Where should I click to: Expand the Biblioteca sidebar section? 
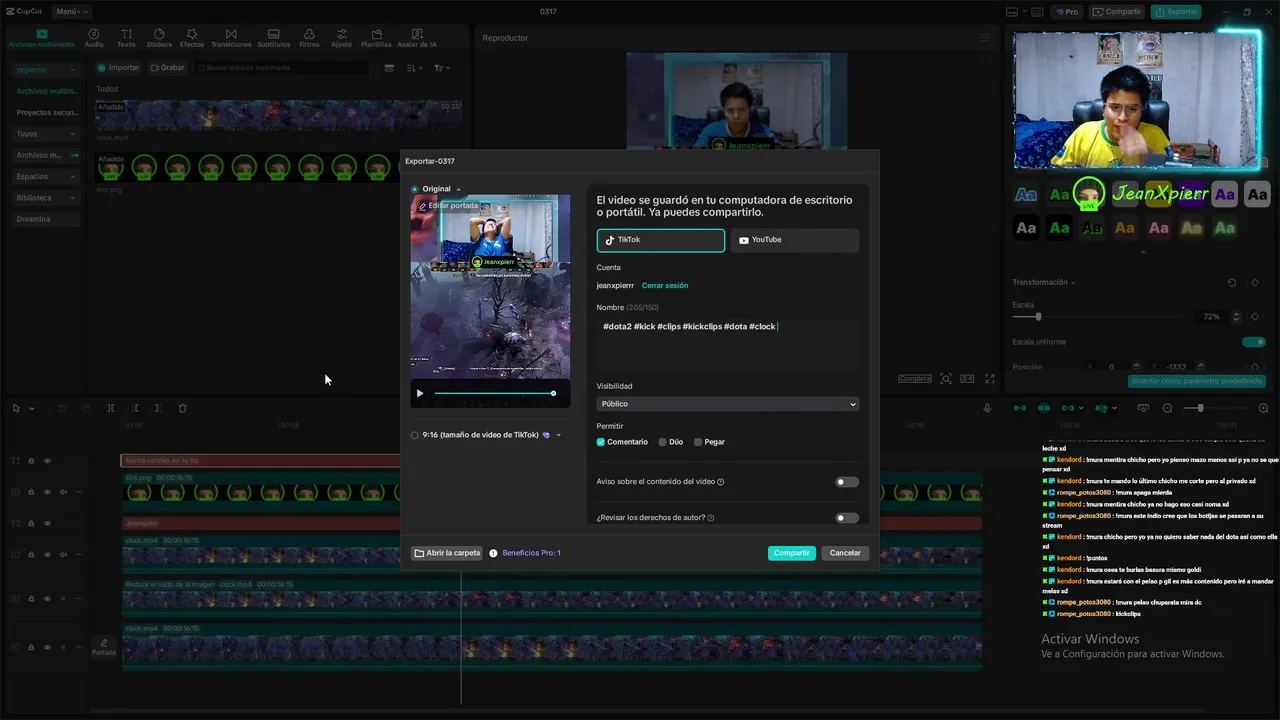46,198
